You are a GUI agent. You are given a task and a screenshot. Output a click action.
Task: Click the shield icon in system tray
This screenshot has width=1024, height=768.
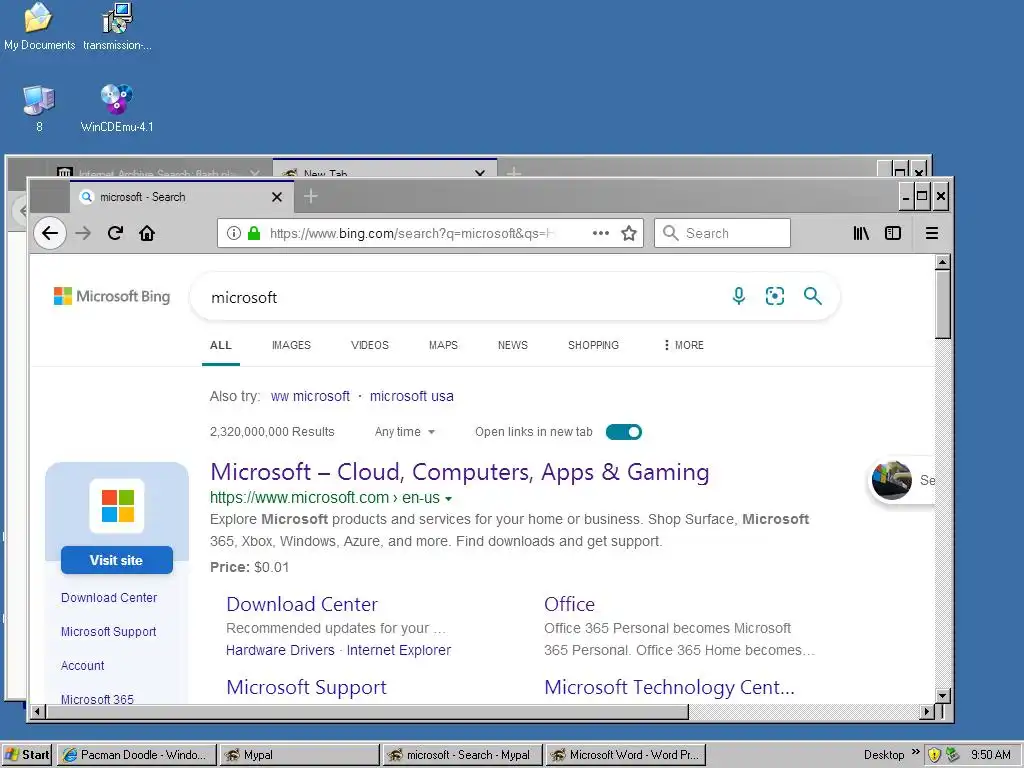935,755
